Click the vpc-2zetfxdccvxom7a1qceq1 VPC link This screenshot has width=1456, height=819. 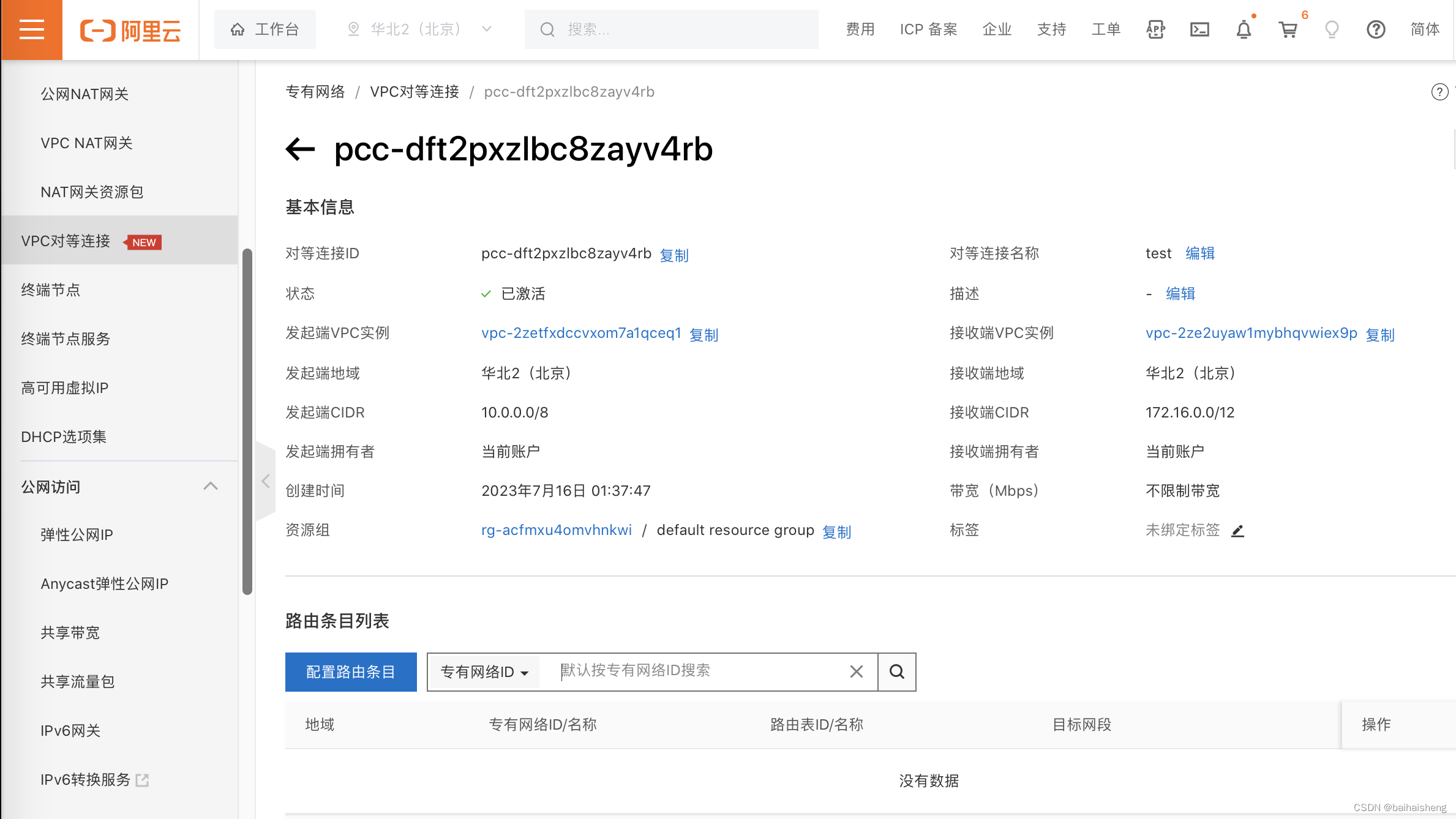(580, 333)
